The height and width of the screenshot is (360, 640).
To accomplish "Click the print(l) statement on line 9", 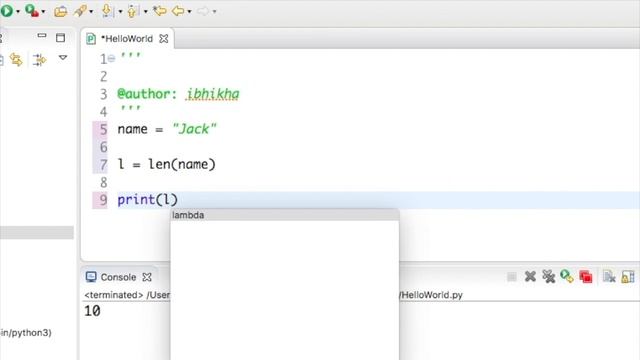I will coord(147,200).
